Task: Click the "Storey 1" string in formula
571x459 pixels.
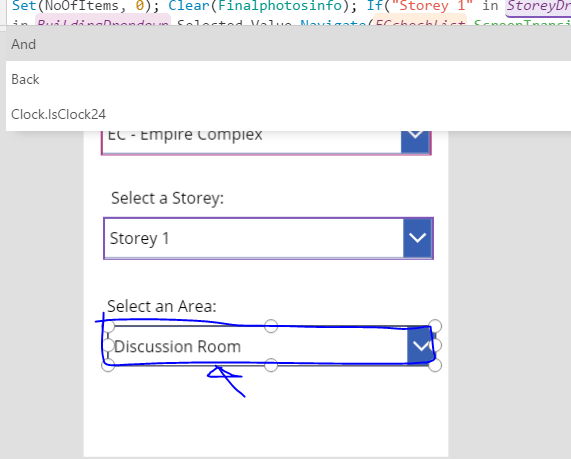Action: [x=432, y=6]
